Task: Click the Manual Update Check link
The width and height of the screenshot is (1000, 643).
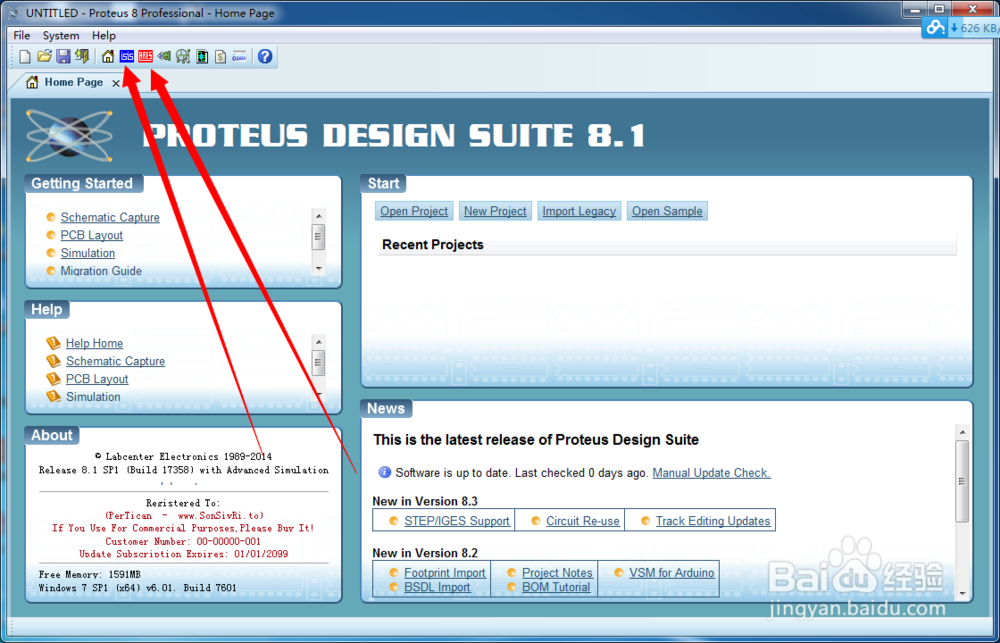Action: pos(712,473)
